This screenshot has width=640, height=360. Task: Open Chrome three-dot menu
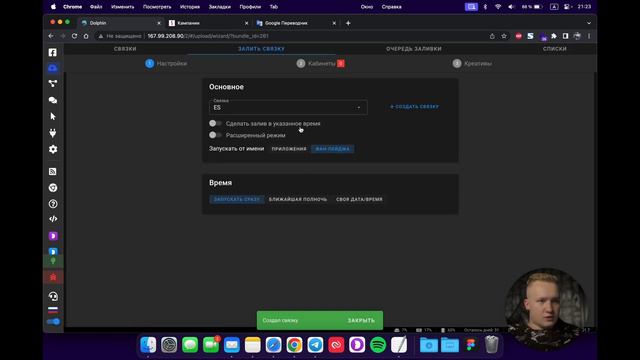[589, 36]
